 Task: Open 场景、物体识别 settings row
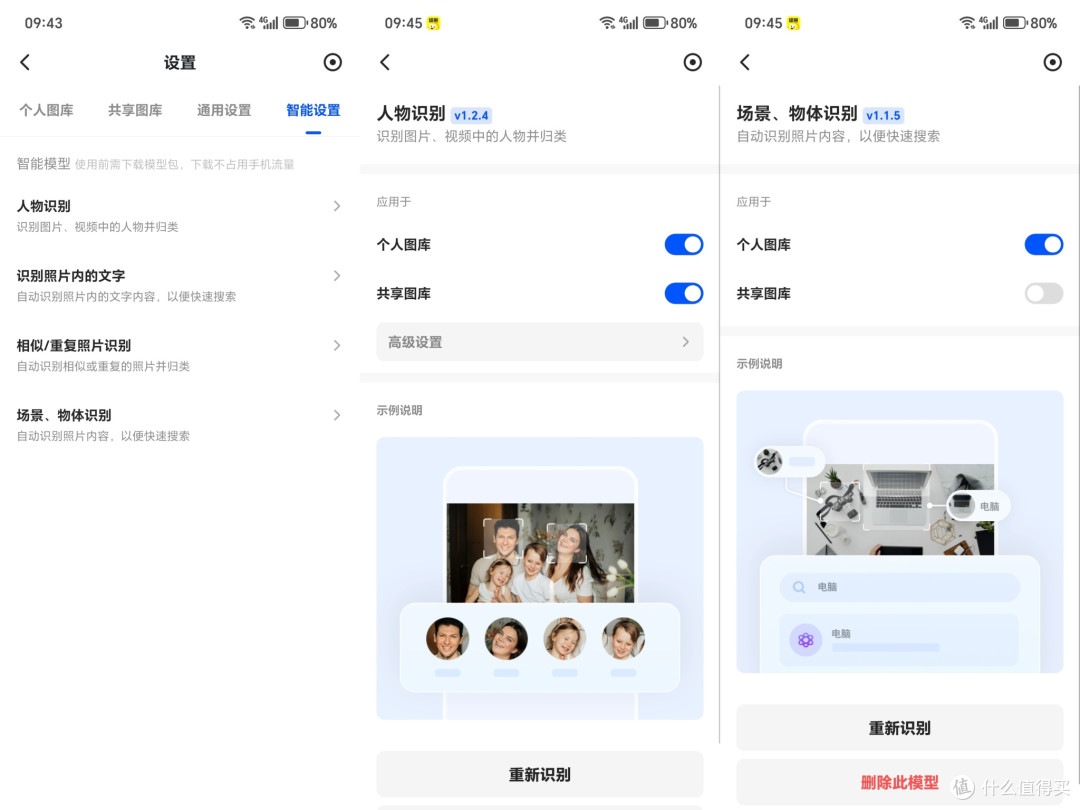[179, 424]
